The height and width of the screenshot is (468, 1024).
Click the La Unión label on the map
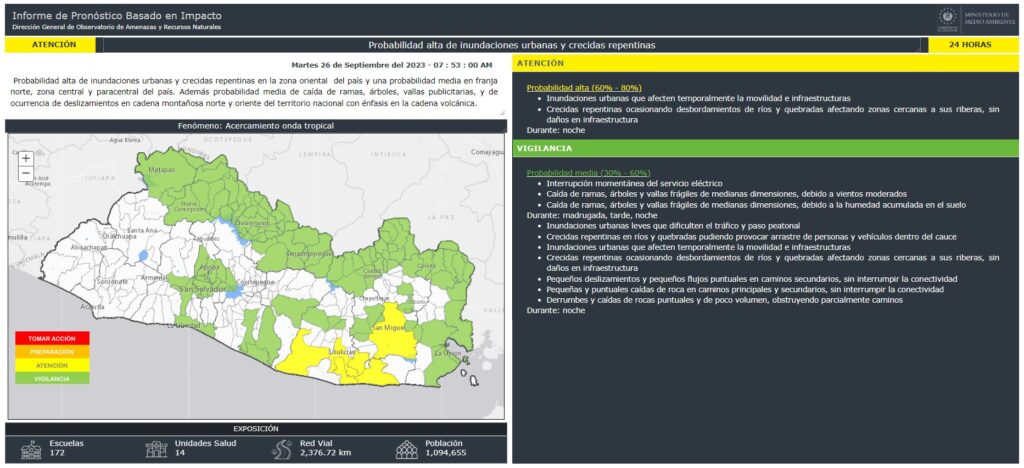click(447, 353)
